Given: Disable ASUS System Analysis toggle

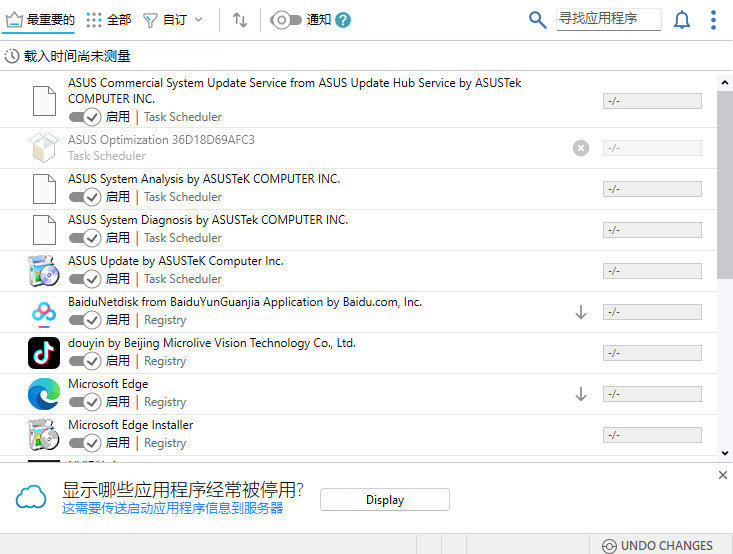Looking at the screenshot, I should click(x=85, y=197).
